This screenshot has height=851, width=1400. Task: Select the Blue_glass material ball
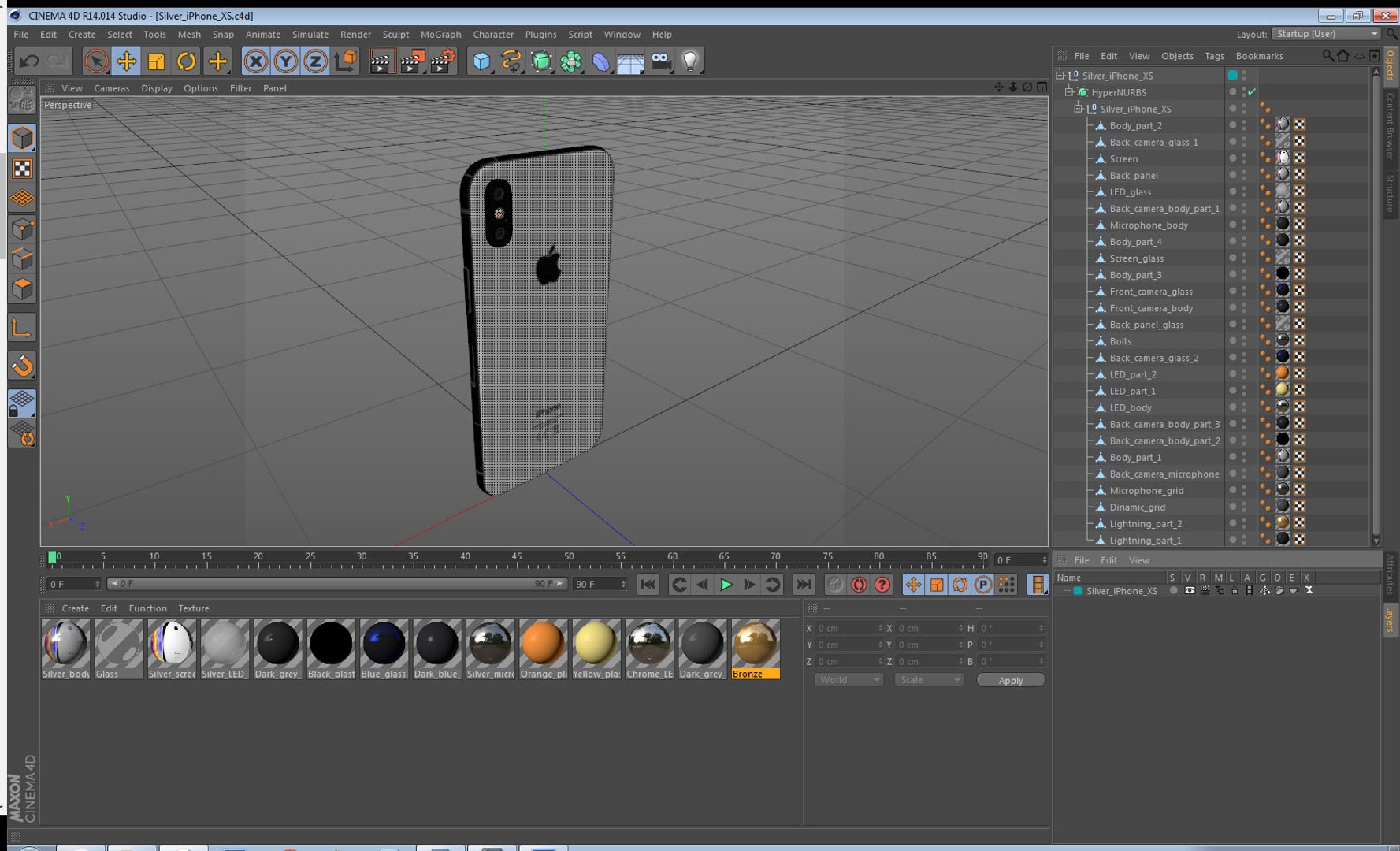(384, 644)
